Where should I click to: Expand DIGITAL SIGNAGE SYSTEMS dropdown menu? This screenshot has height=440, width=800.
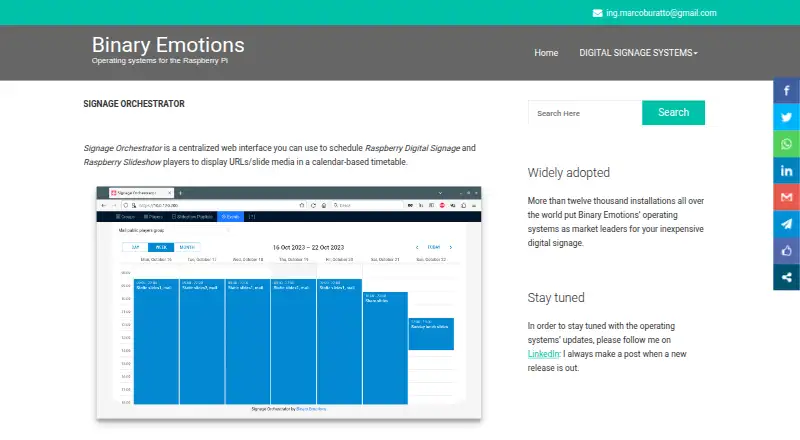pyautogui.click(x=638, y=53)
